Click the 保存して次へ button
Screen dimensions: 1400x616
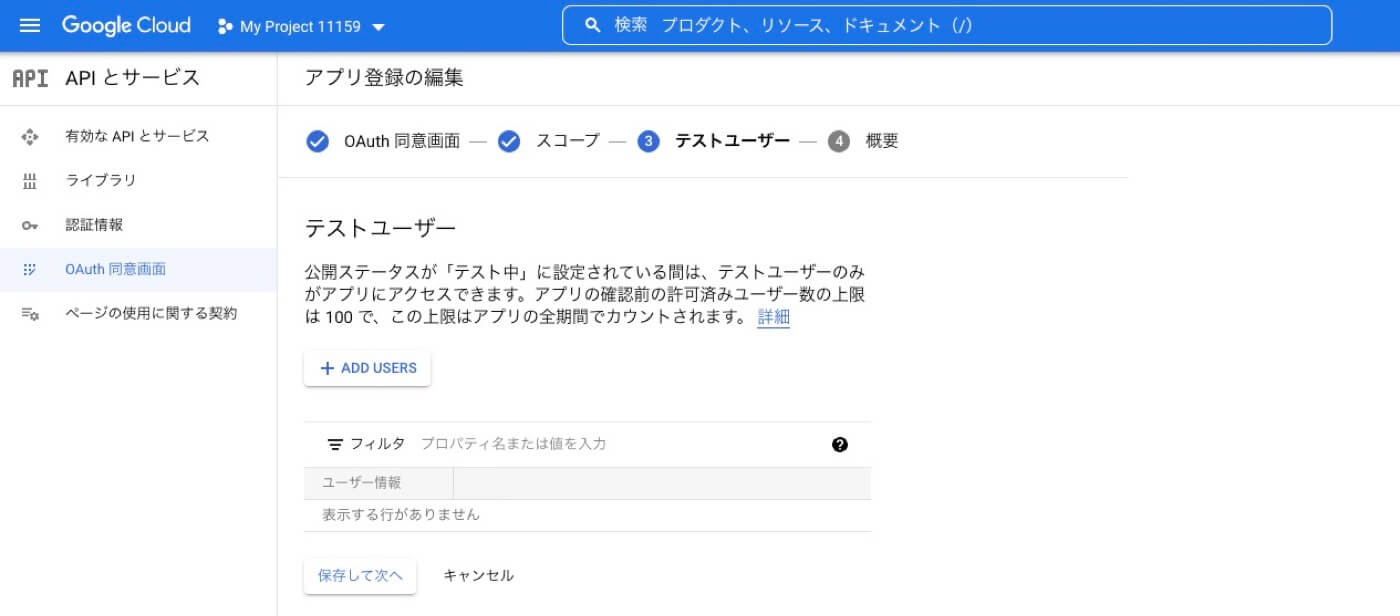click(x=359, y=575)
